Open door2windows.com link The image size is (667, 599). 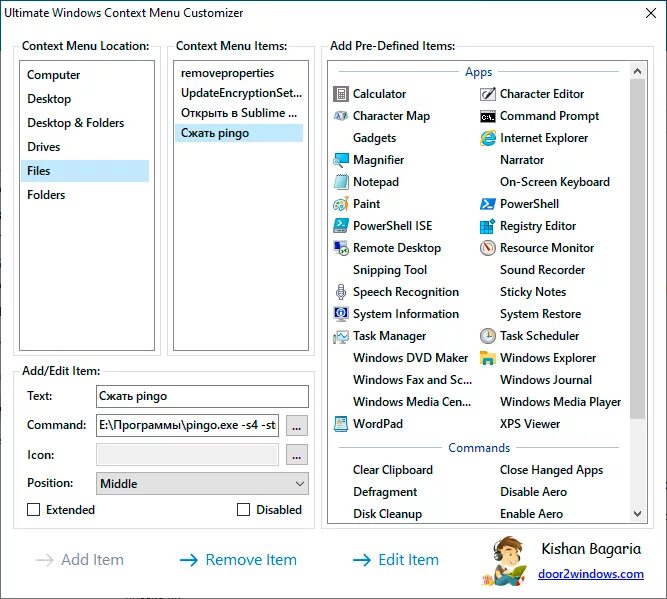[x=591, y=574]
